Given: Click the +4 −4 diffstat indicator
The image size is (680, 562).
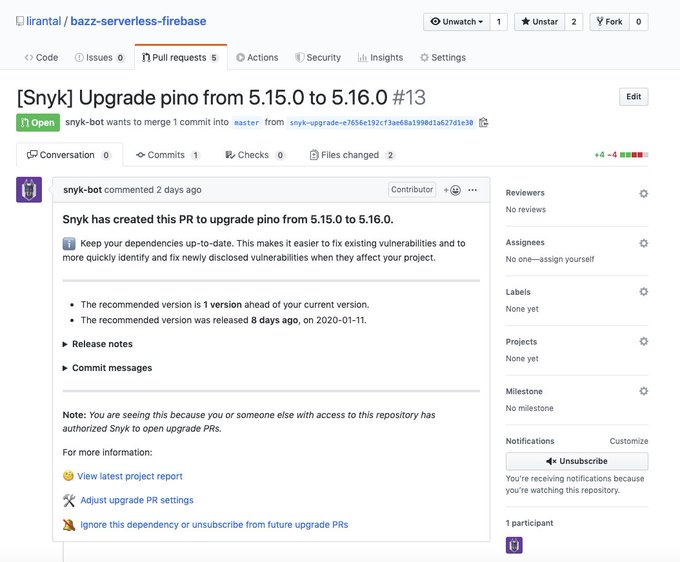Looking at the screenshot, I should 621,155.
